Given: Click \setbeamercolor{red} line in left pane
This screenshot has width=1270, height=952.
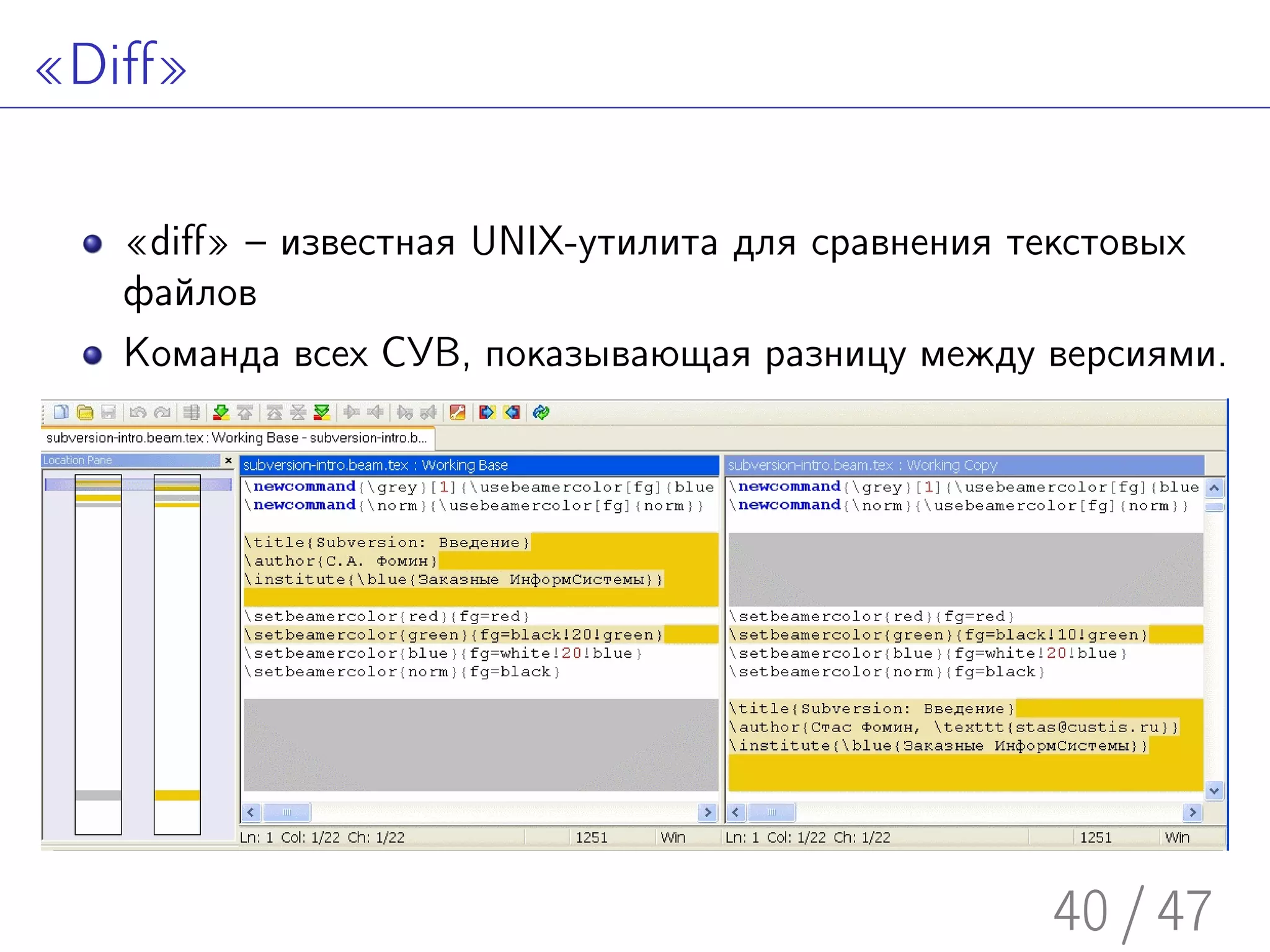Looking at the screenshot, I should [387, 616].
